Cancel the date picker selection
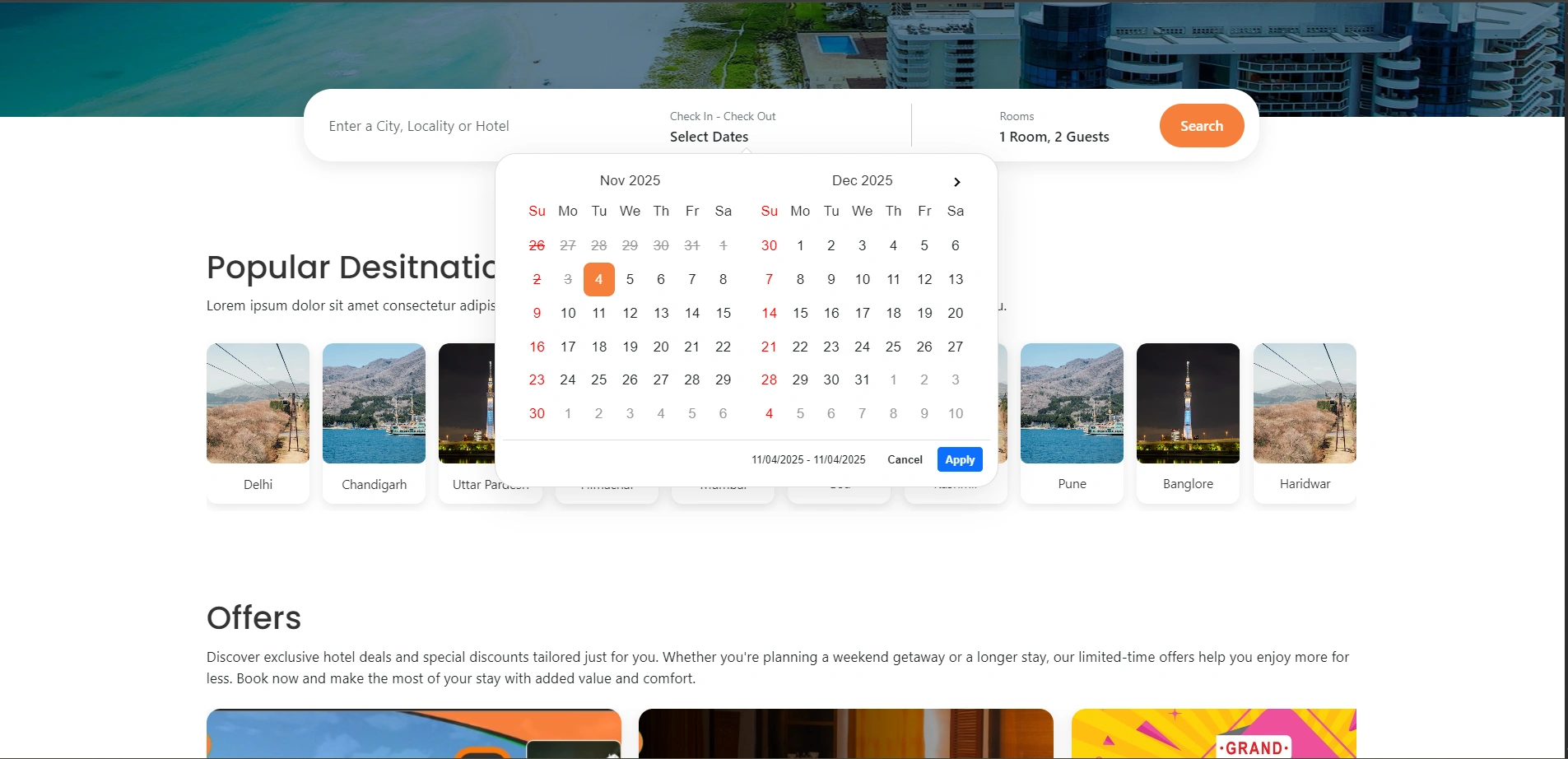The height and width of the screenshot is (759, 1568). [x=905, y=459]
